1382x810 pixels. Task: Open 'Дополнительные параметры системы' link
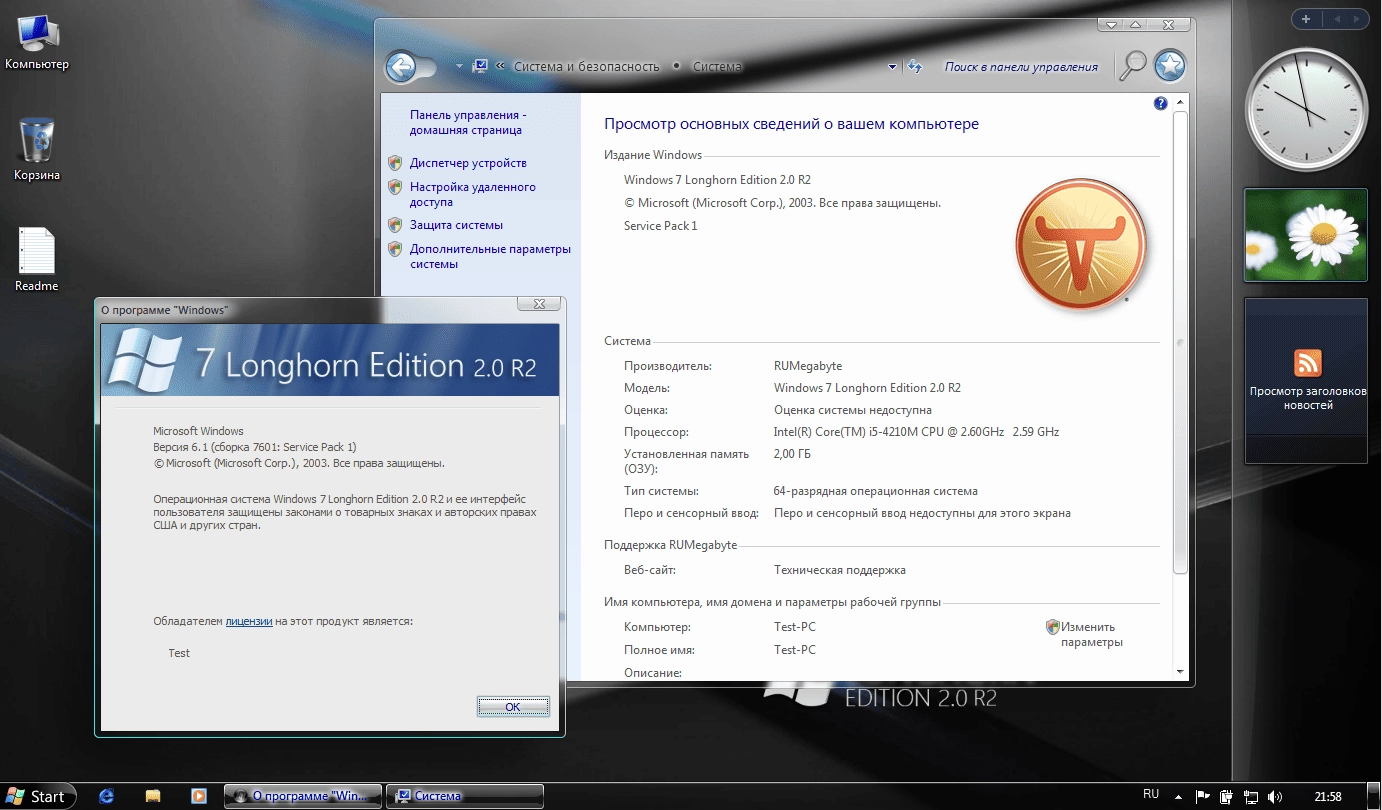490,256
